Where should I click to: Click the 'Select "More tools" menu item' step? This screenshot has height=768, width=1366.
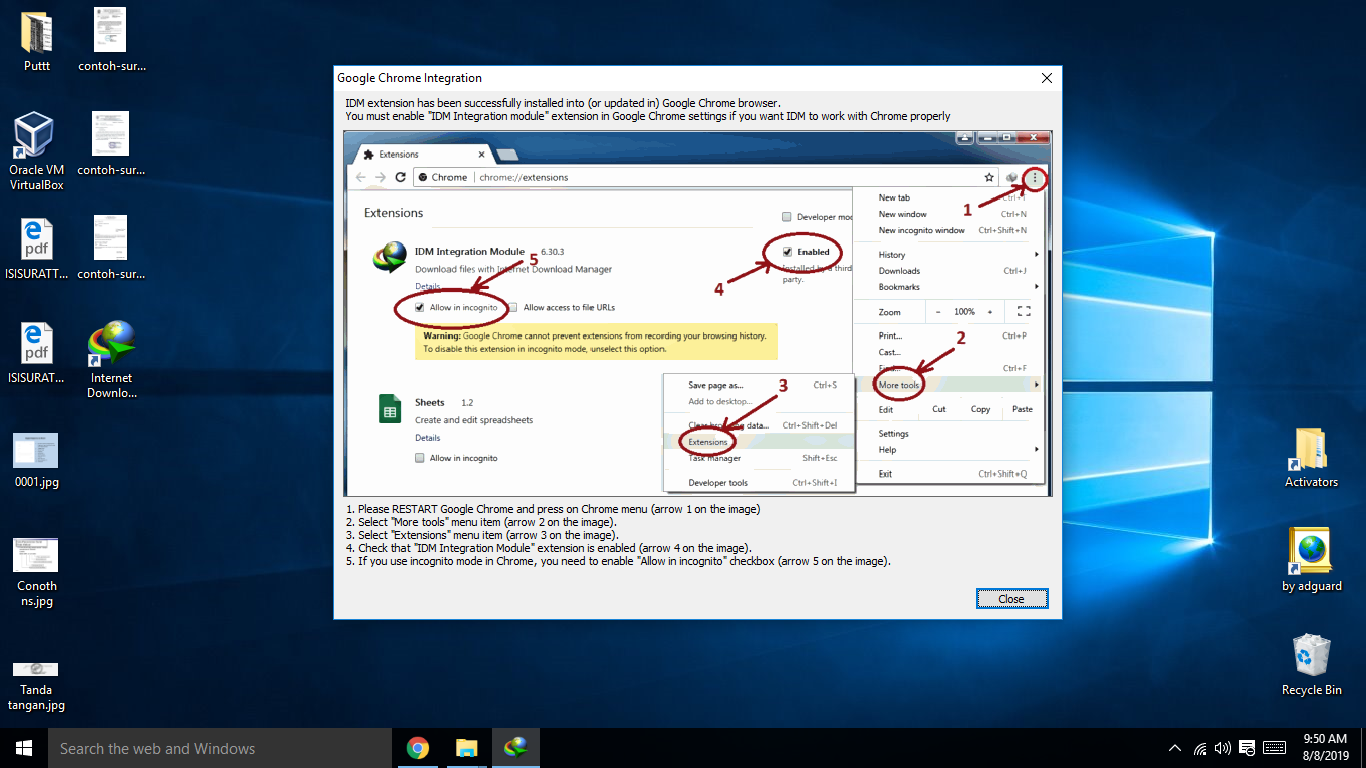[x=482, y=522]
